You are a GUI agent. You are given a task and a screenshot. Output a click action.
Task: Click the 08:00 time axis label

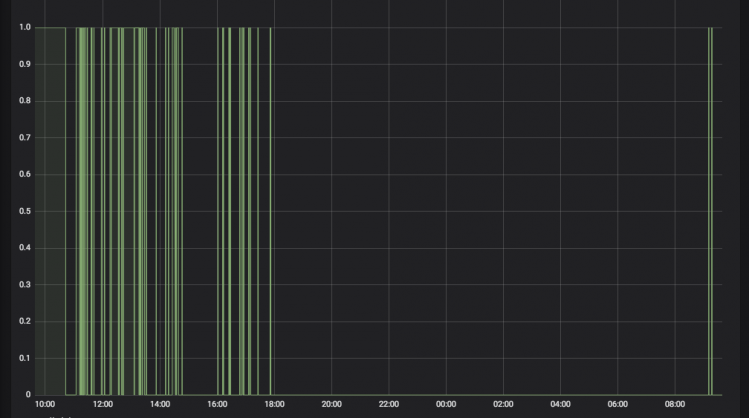click(x=675, y=404)
